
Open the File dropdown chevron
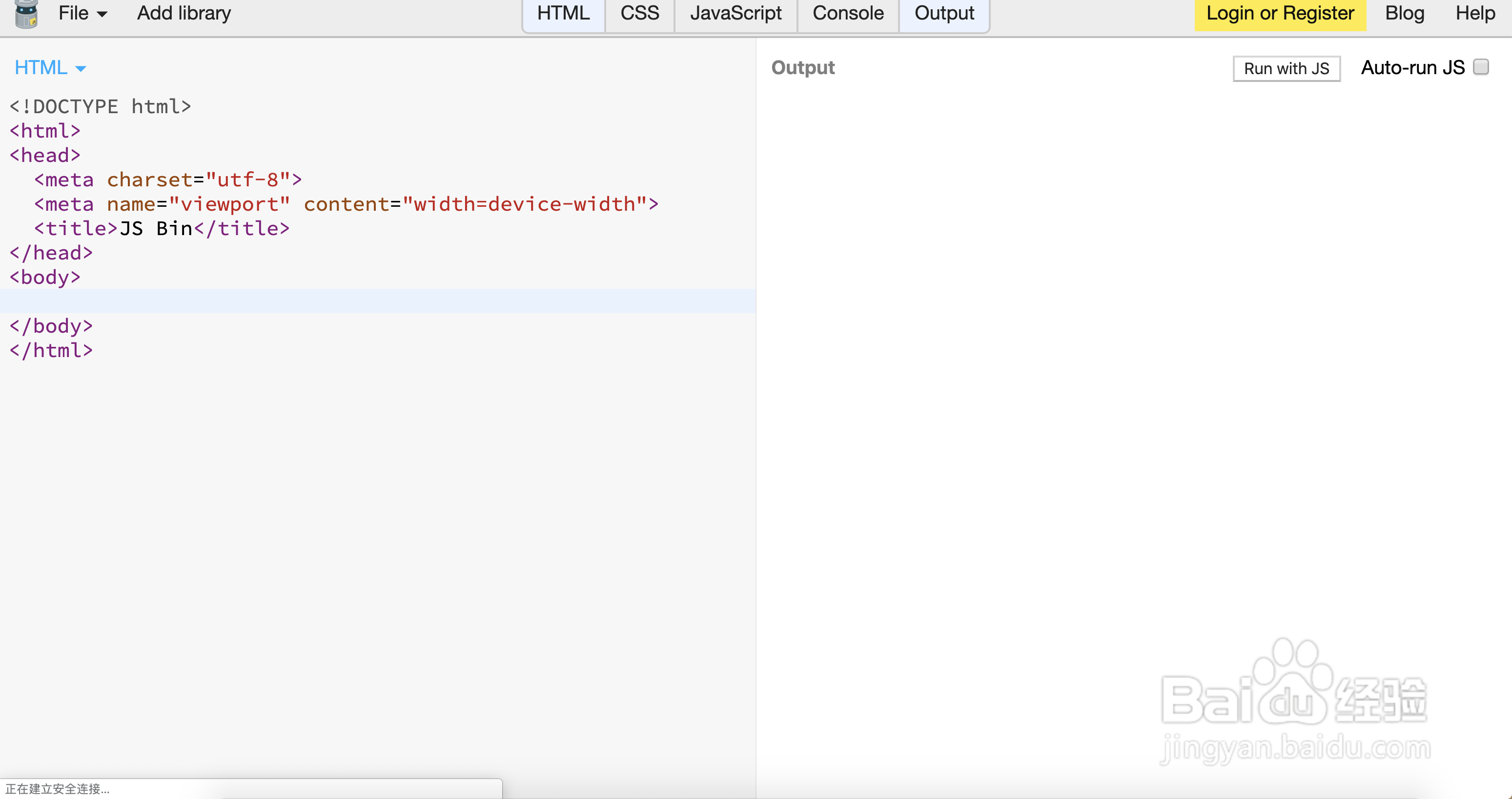[x=102, y=14]
